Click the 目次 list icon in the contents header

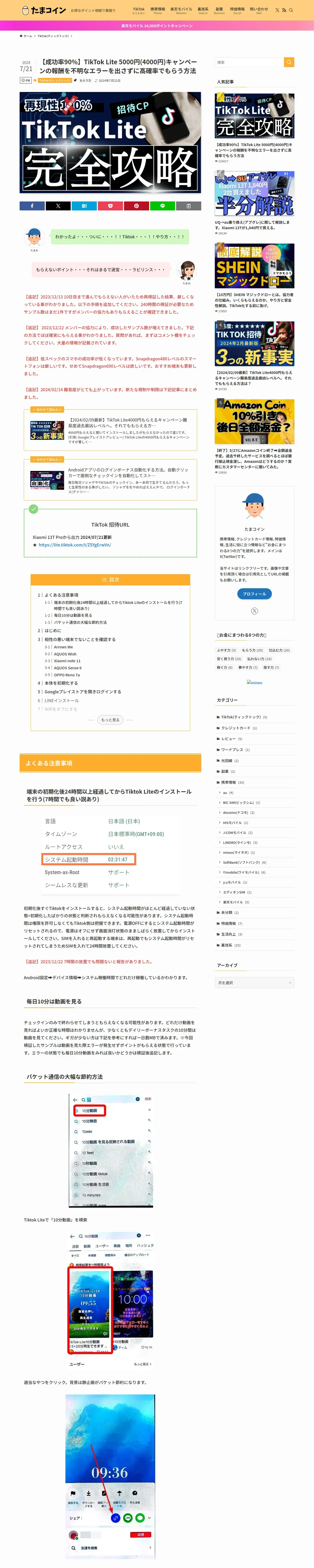[x=104, y=579]
